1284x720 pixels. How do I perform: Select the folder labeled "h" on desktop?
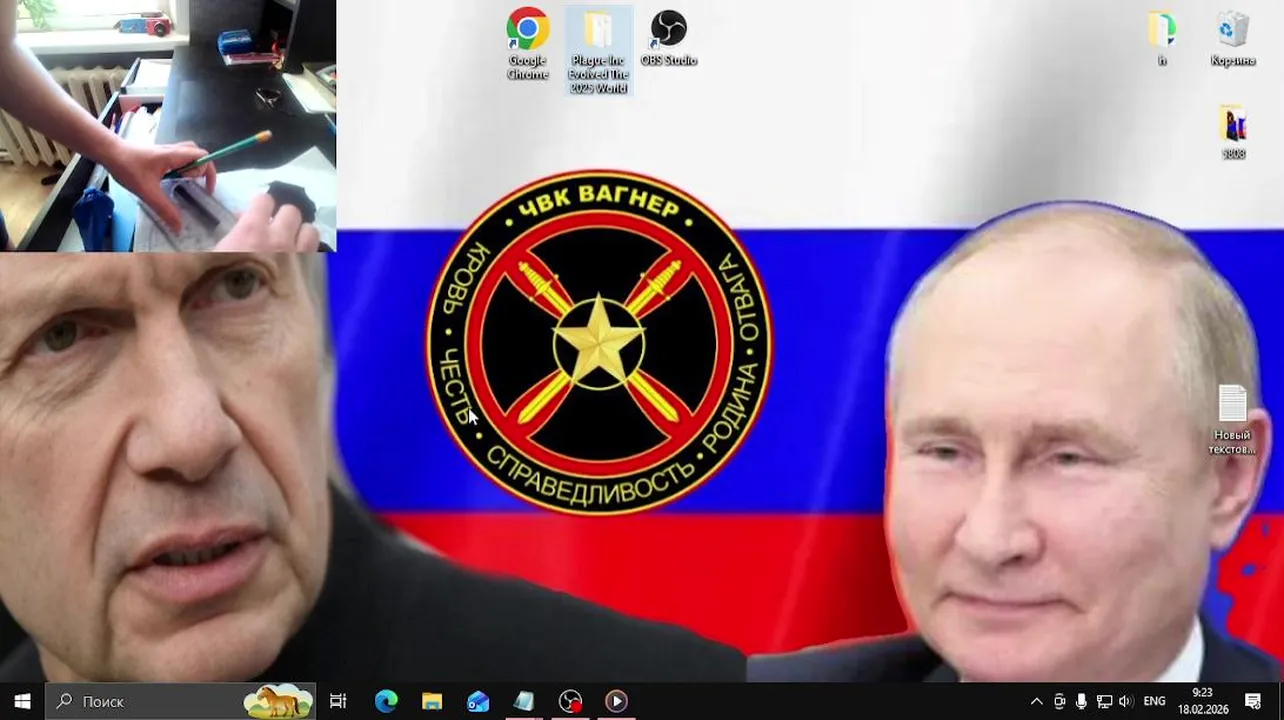[x=1162, y=38]
